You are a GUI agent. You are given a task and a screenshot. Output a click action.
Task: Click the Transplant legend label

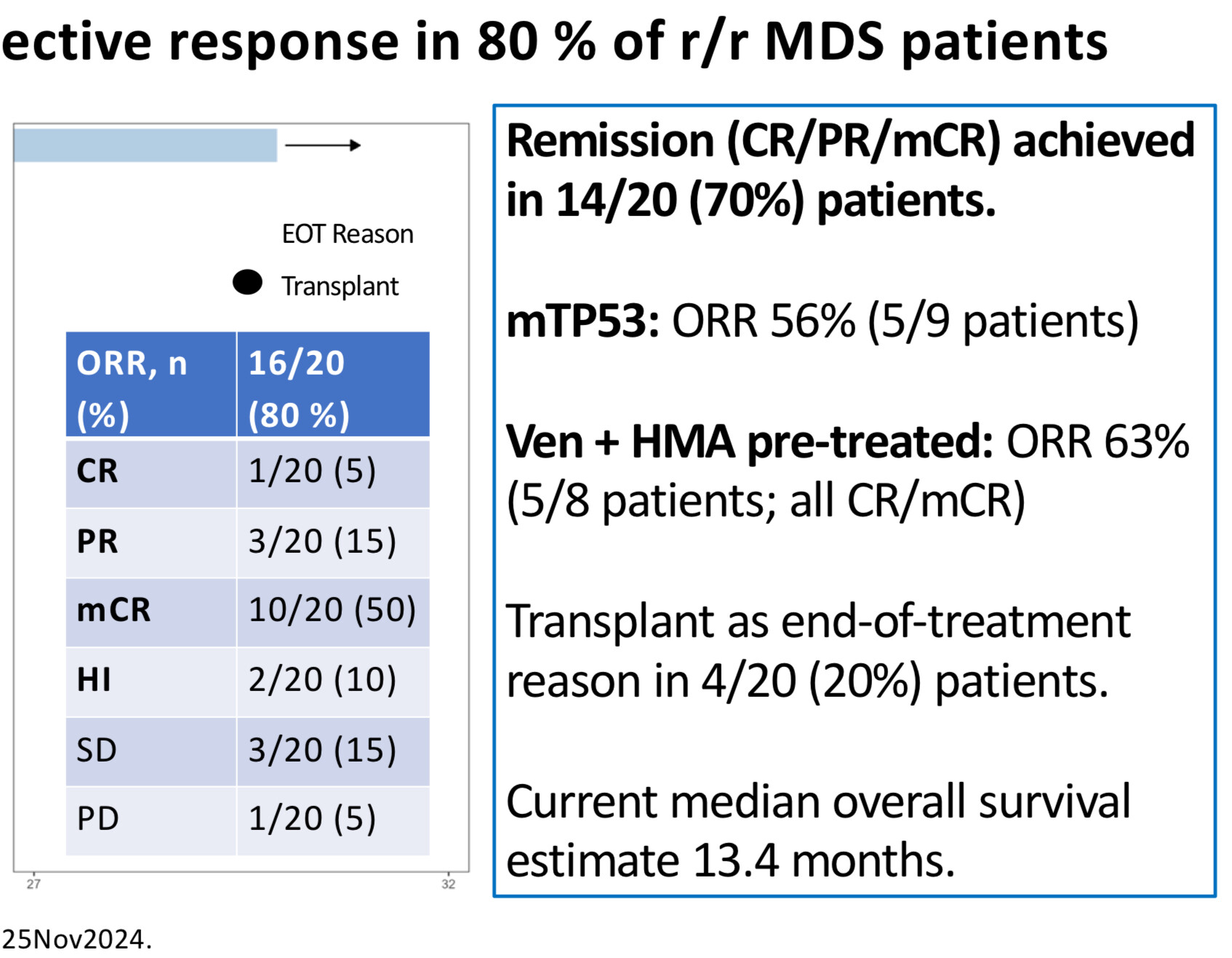click(x=340, y=287)
